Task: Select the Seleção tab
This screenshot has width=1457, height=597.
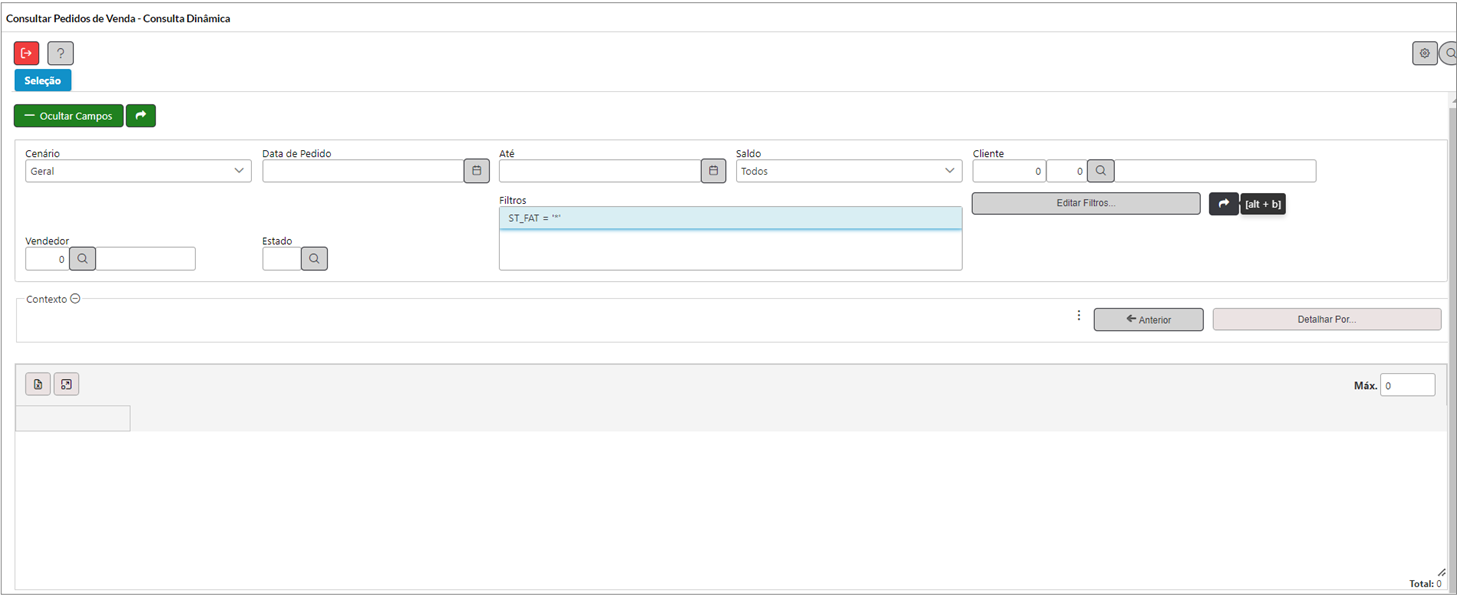Action: pyautogui.click(x=43, y=81)
